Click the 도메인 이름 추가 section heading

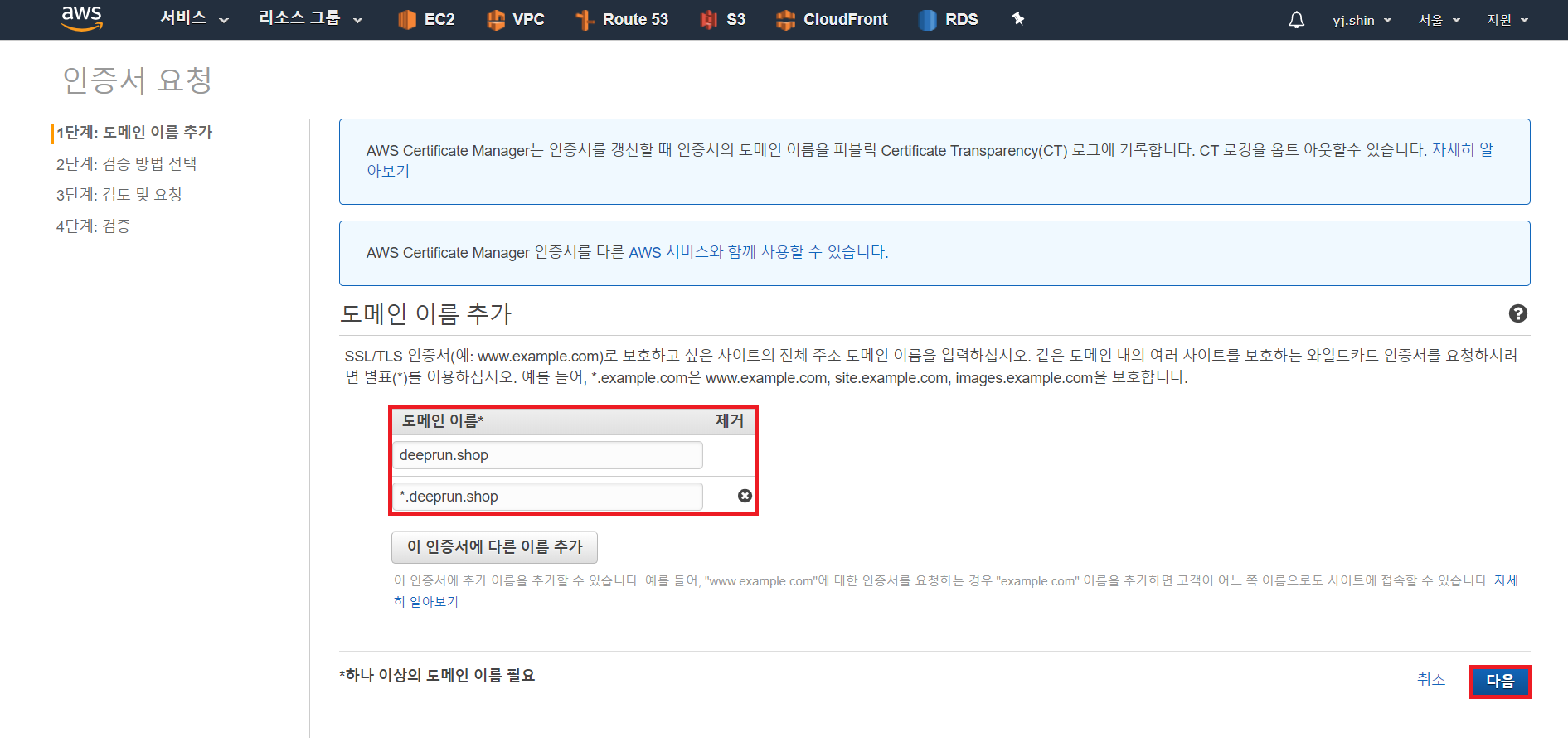(x=426, y=314)
